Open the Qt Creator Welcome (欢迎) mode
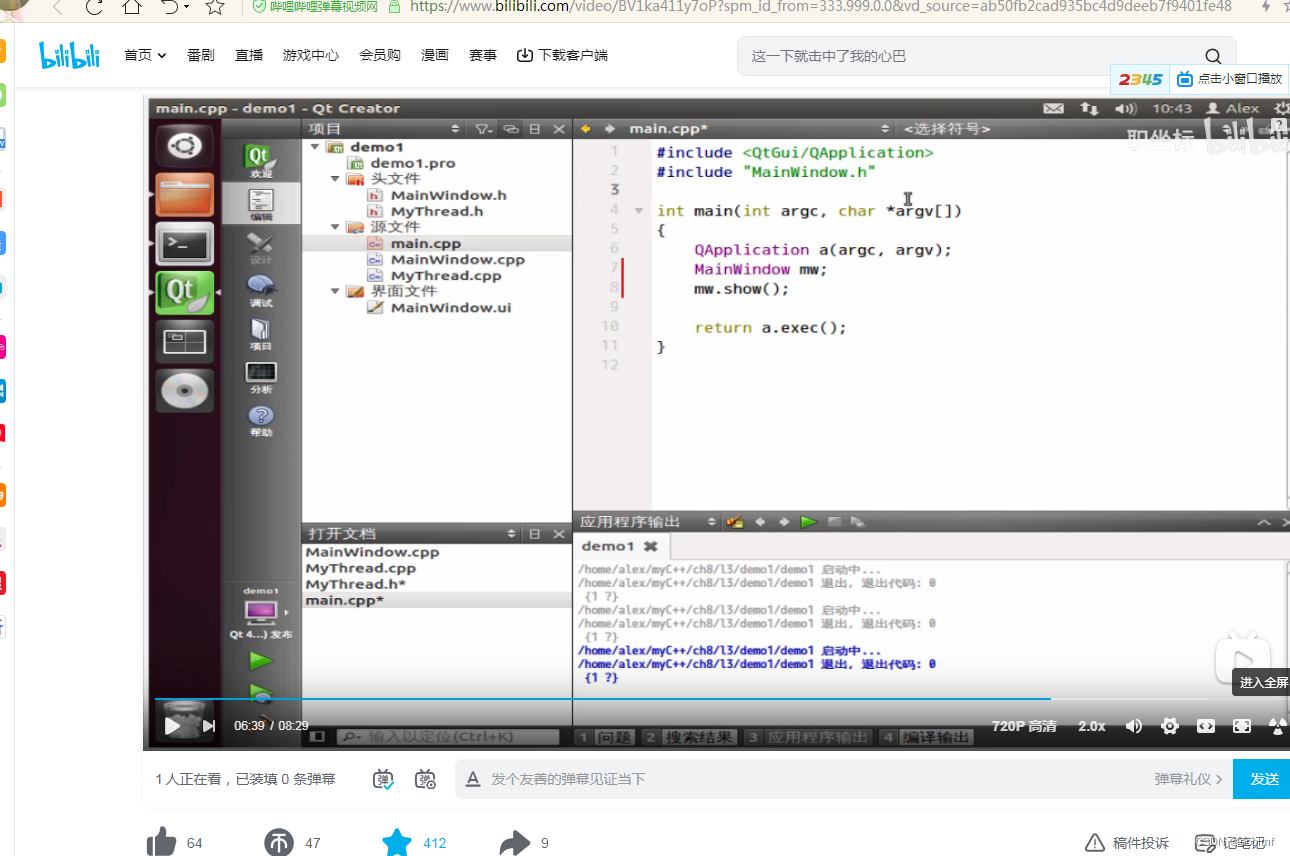1290x856 pixels. 260,160
